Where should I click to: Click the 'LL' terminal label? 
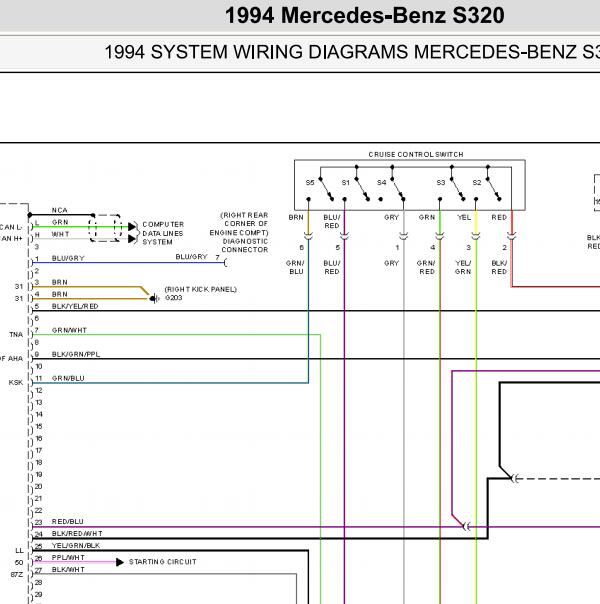(x=19, y=550)
